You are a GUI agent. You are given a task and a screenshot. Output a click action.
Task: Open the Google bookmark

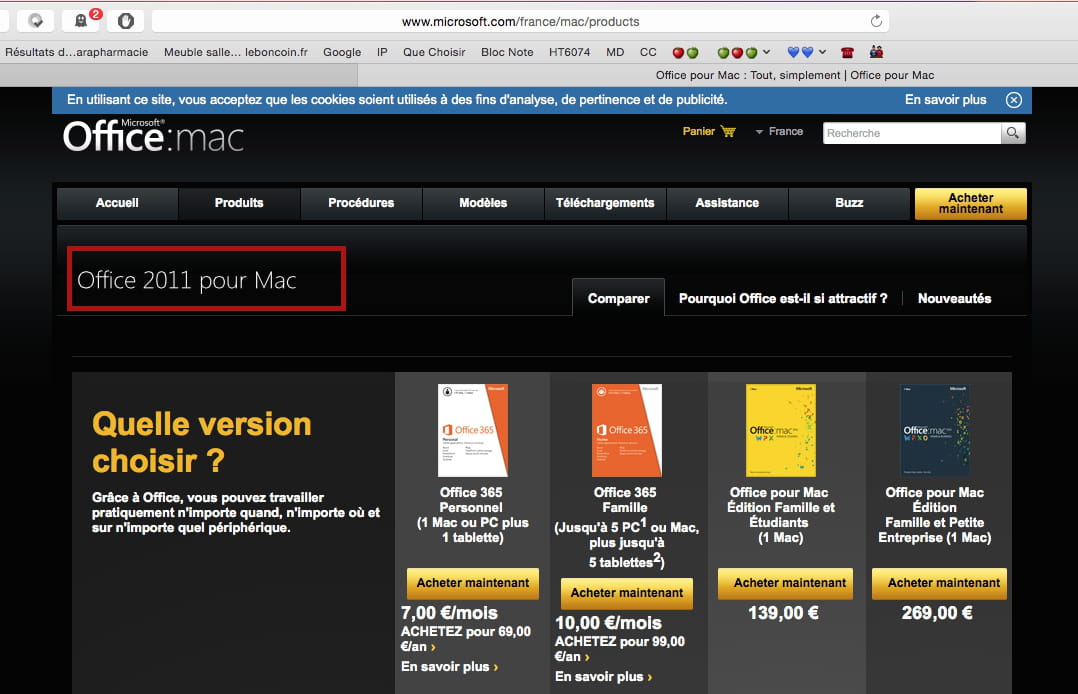pos(342,52)
